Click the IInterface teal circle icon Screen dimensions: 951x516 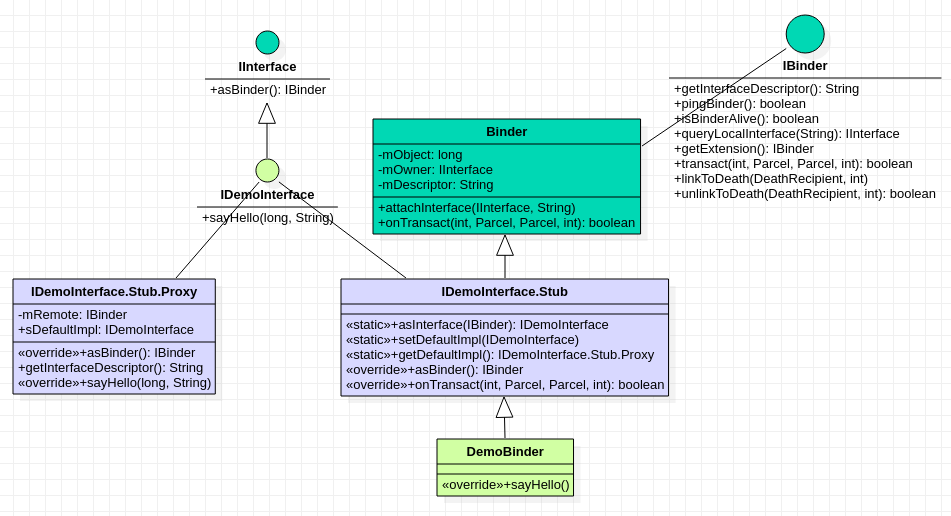pyautogui.click(x=267, y=42)
